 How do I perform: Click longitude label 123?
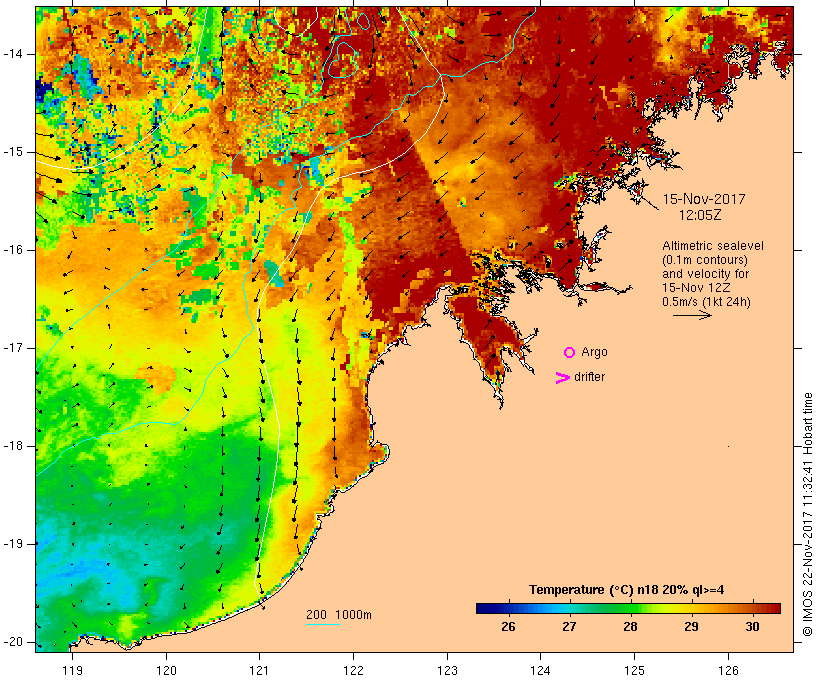447,670
